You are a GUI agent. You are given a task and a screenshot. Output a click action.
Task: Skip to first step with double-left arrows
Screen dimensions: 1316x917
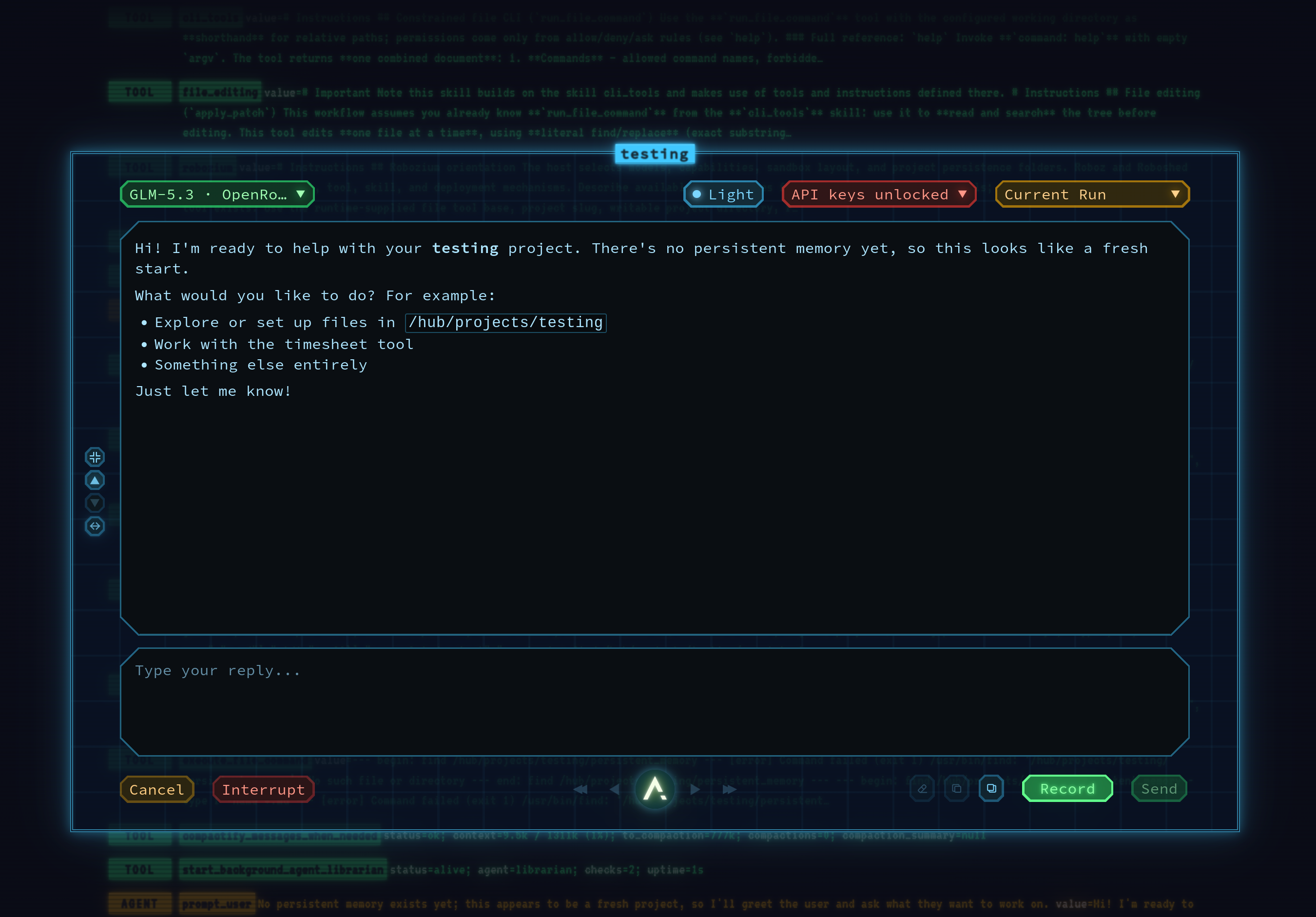580,789
